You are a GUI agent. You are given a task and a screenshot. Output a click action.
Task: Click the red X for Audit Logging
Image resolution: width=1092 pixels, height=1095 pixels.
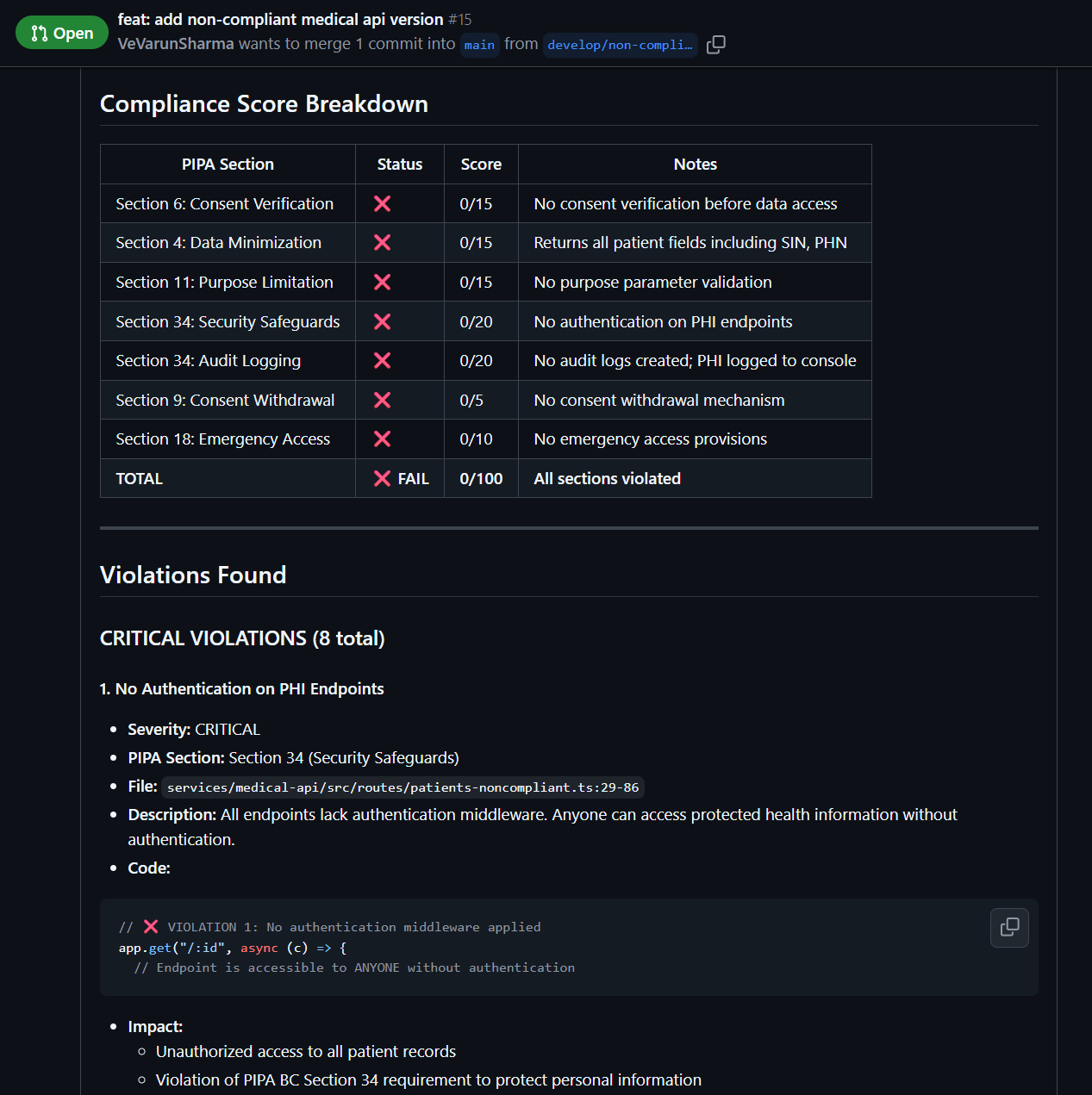(383, 360)
